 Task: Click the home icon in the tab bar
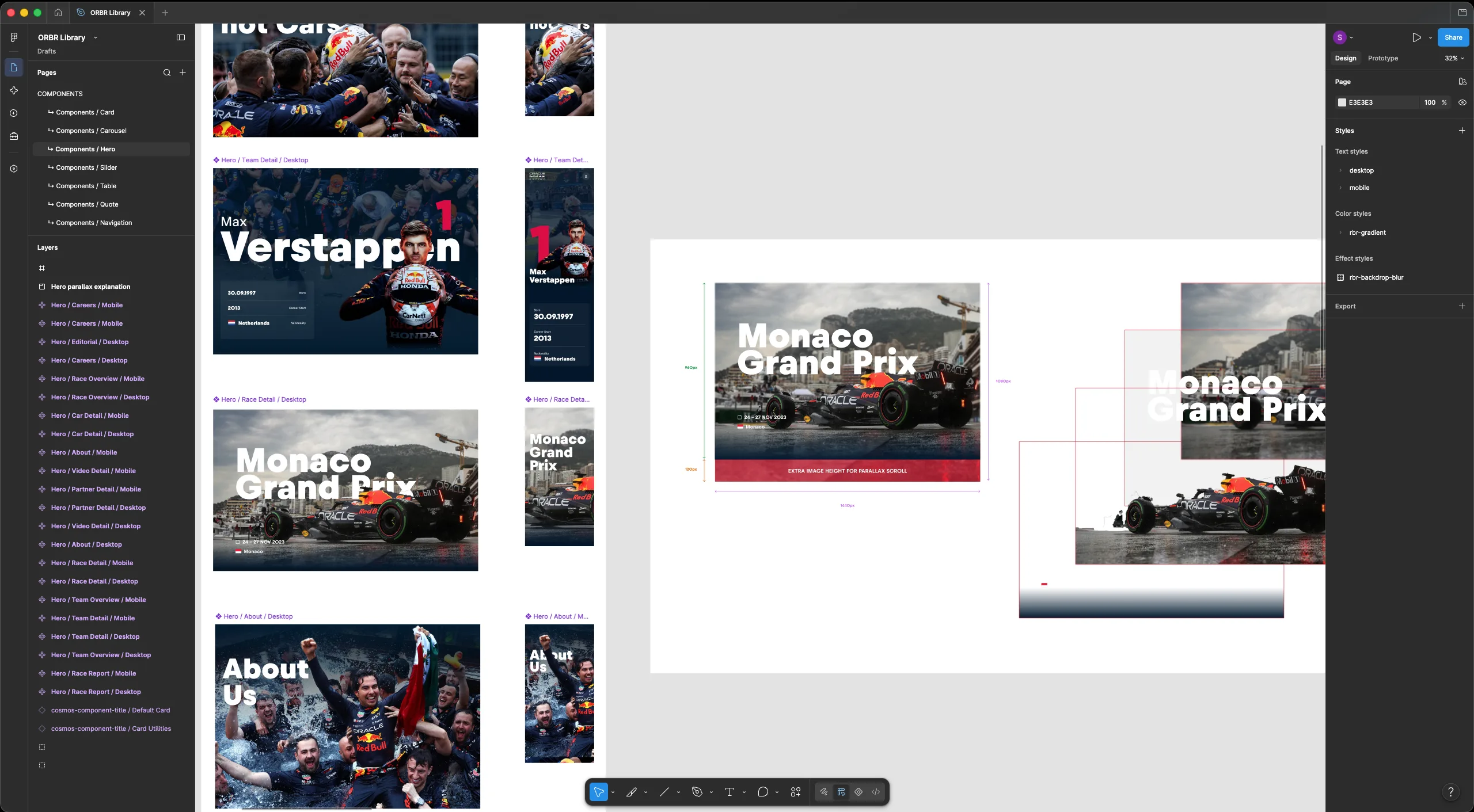pyautogui.click(x=58, y=12)
